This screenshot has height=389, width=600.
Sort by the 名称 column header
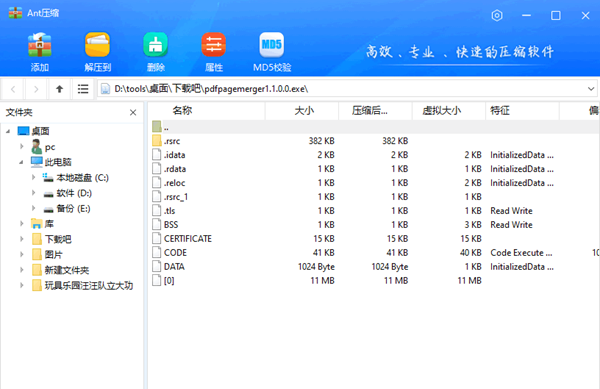point(207,111)
